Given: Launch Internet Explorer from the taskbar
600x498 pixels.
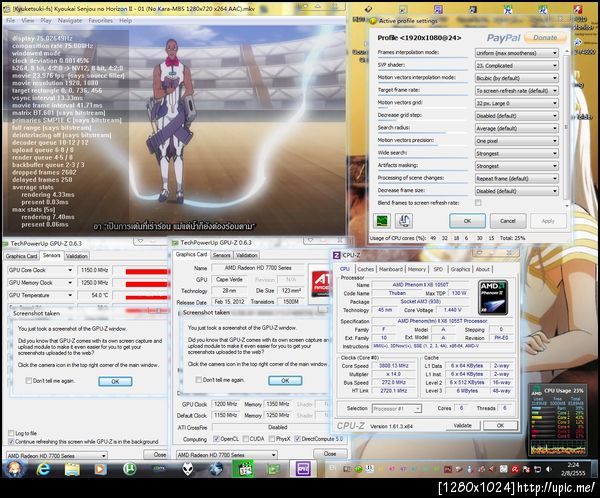Looking at the screenshot, I should click(x=43, y=469).
